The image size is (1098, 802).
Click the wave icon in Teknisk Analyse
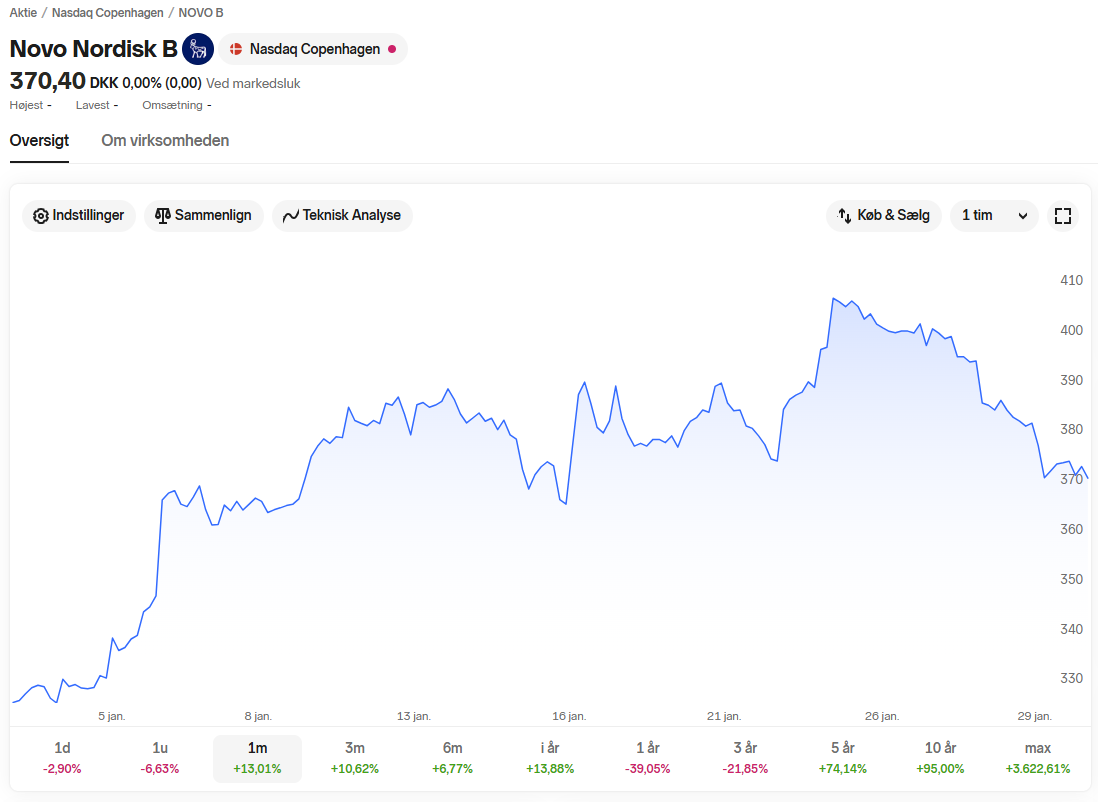click(x=291, y=216)
